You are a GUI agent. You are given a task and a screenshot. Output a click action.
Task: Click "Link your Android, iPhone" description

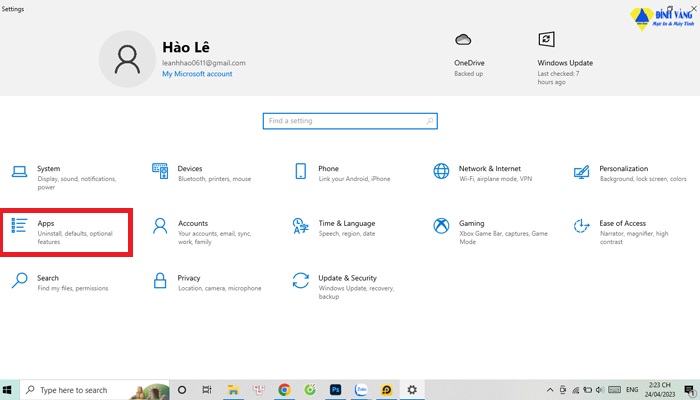354,179
